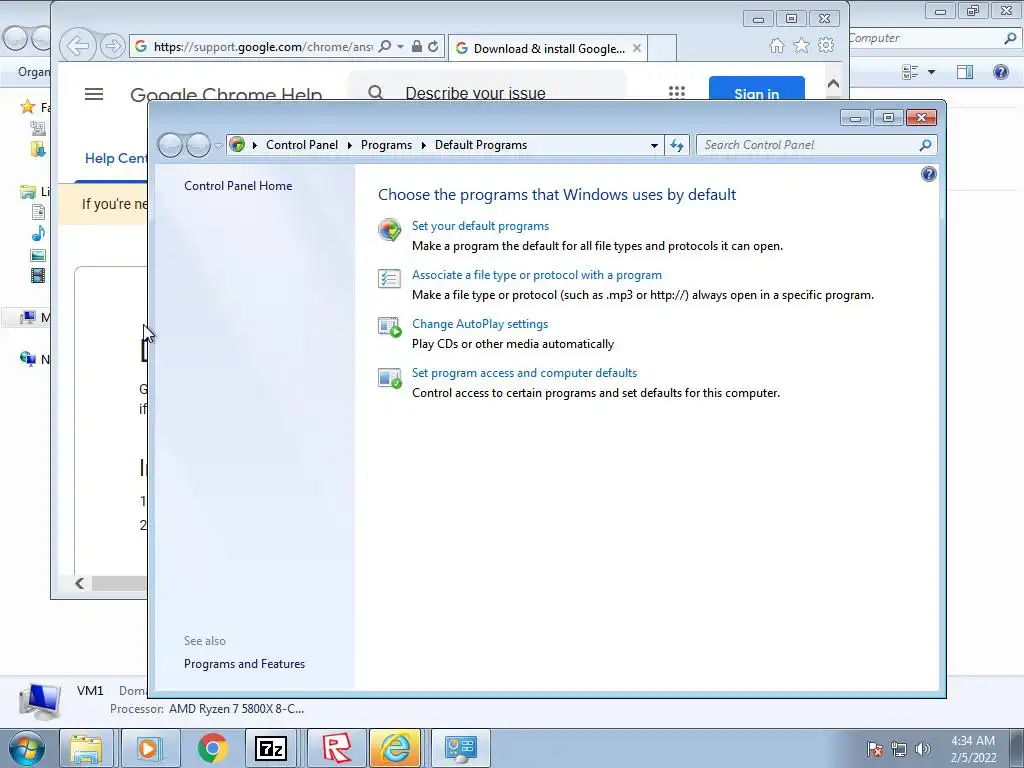Open Action Center flag tray icon
This screenshot has width=1024, height=768.
tap(875, 749)
